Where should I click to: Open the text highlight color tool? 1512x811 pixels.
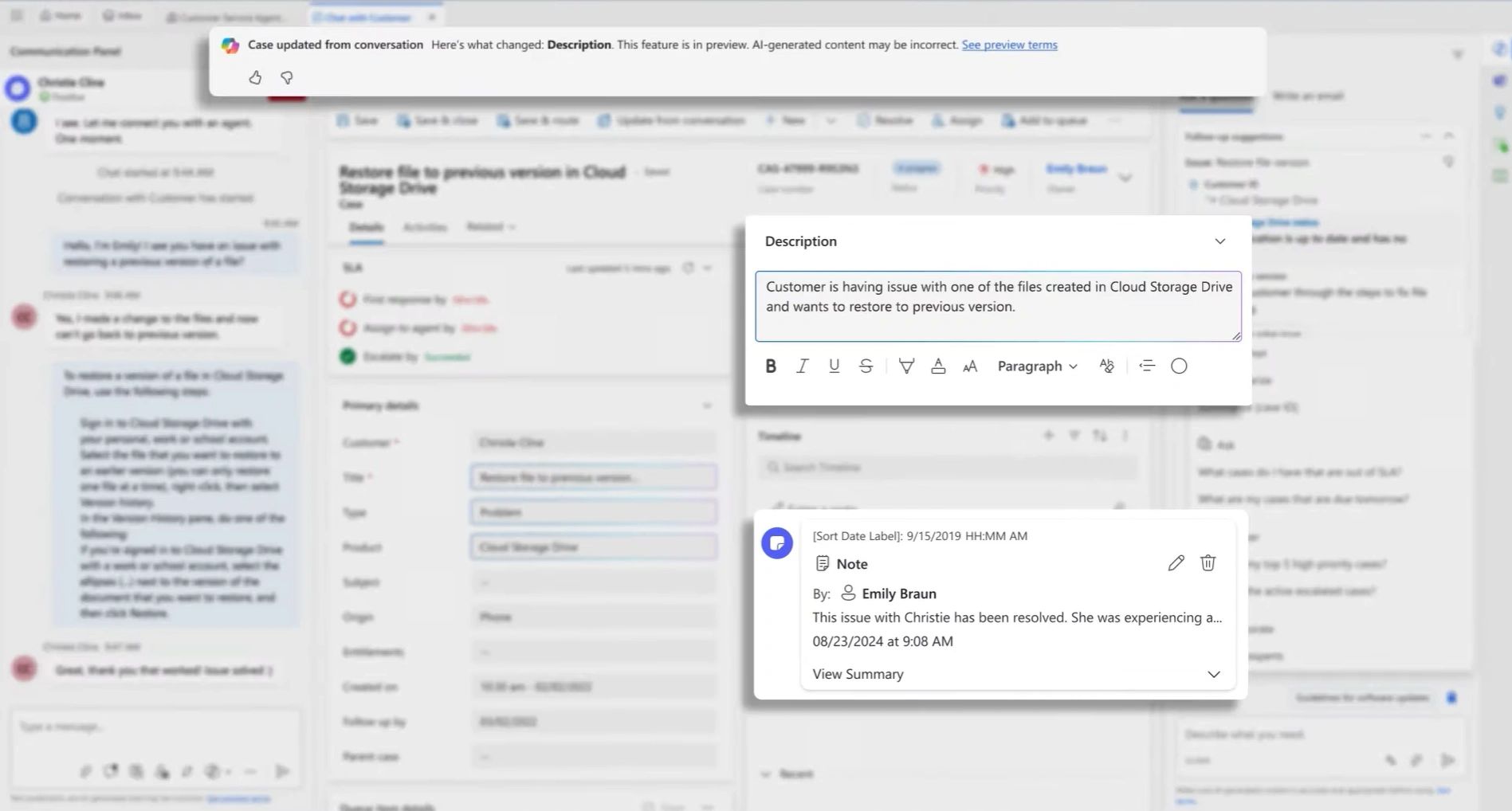click(906, 366)
